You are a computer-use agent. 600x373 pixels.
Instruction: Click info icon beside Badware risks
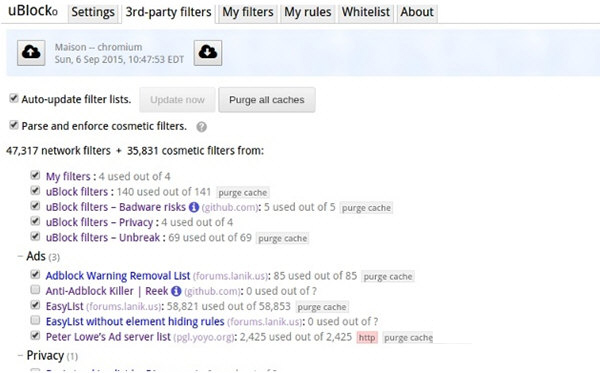tap(194, 207)
